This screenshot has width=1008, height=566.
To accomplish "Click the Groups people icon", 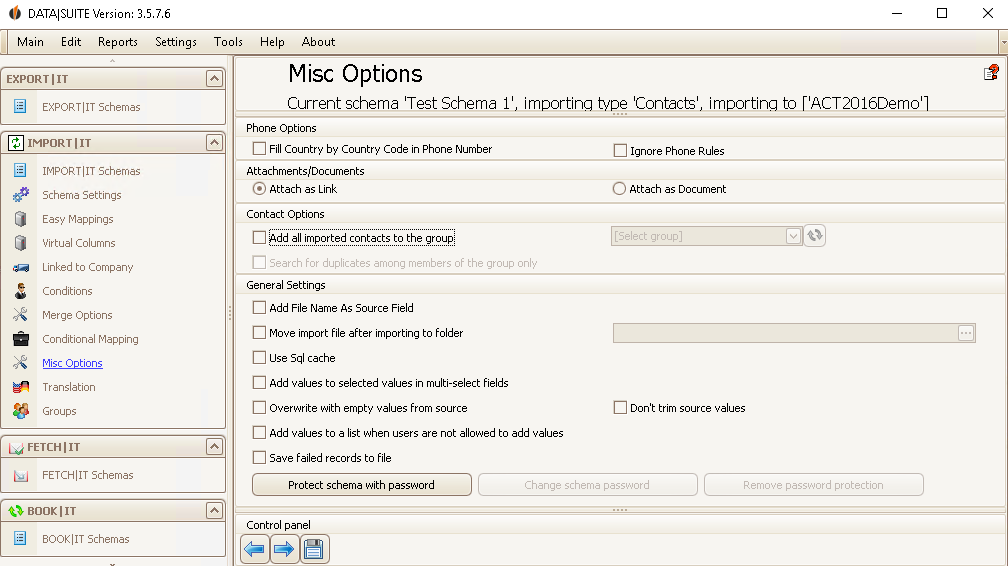I will (21, 410).
